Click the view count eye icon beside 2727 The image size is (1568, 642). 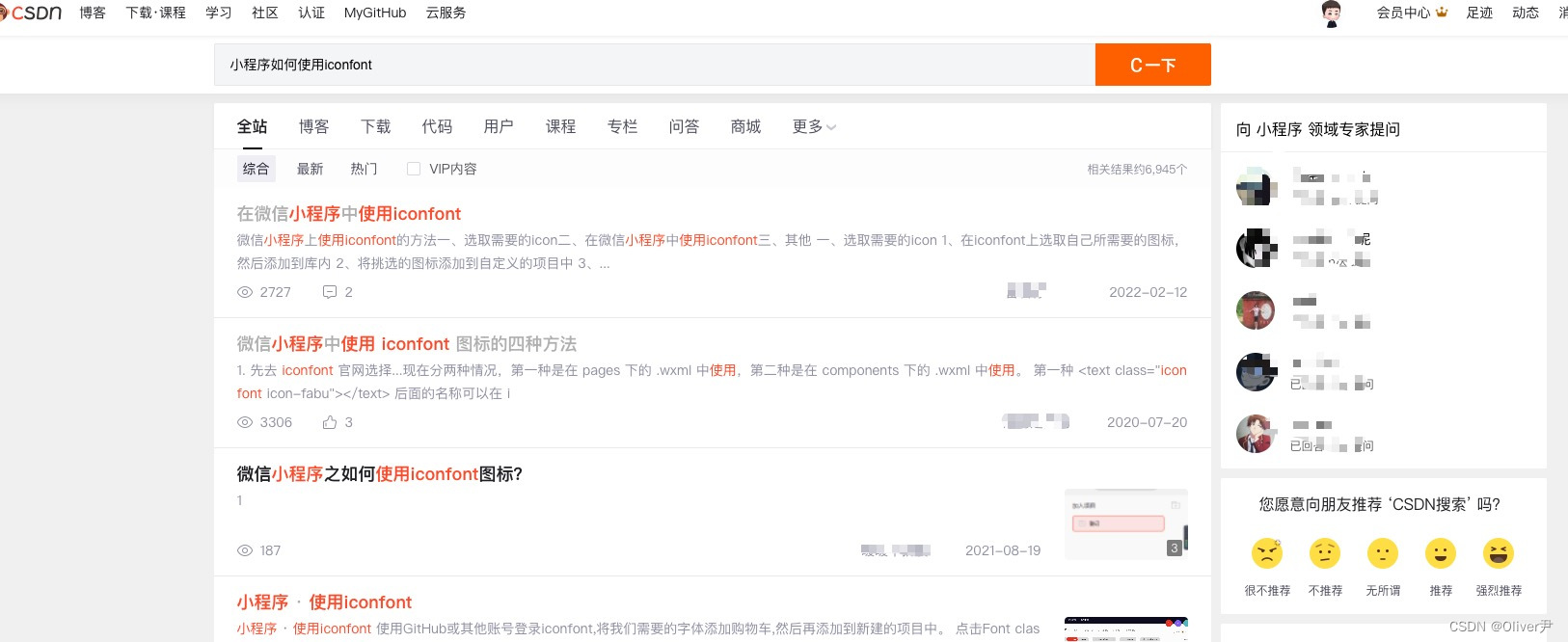pyautogui.click(x=245, y=292)
